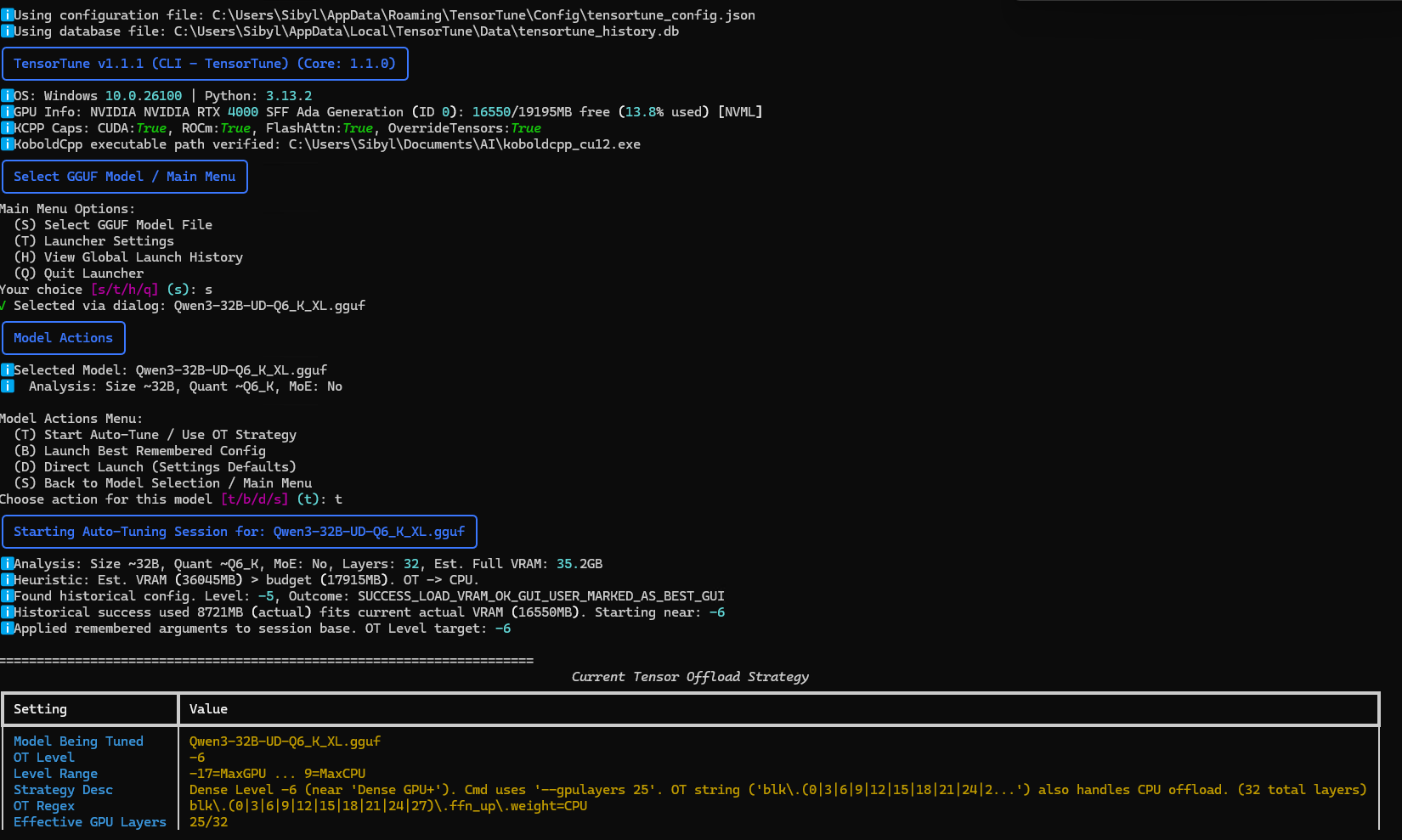Click the Python: 3.13.2 version text
The height and width of the screenshot is (840, 1402).
tap(258, 96)
